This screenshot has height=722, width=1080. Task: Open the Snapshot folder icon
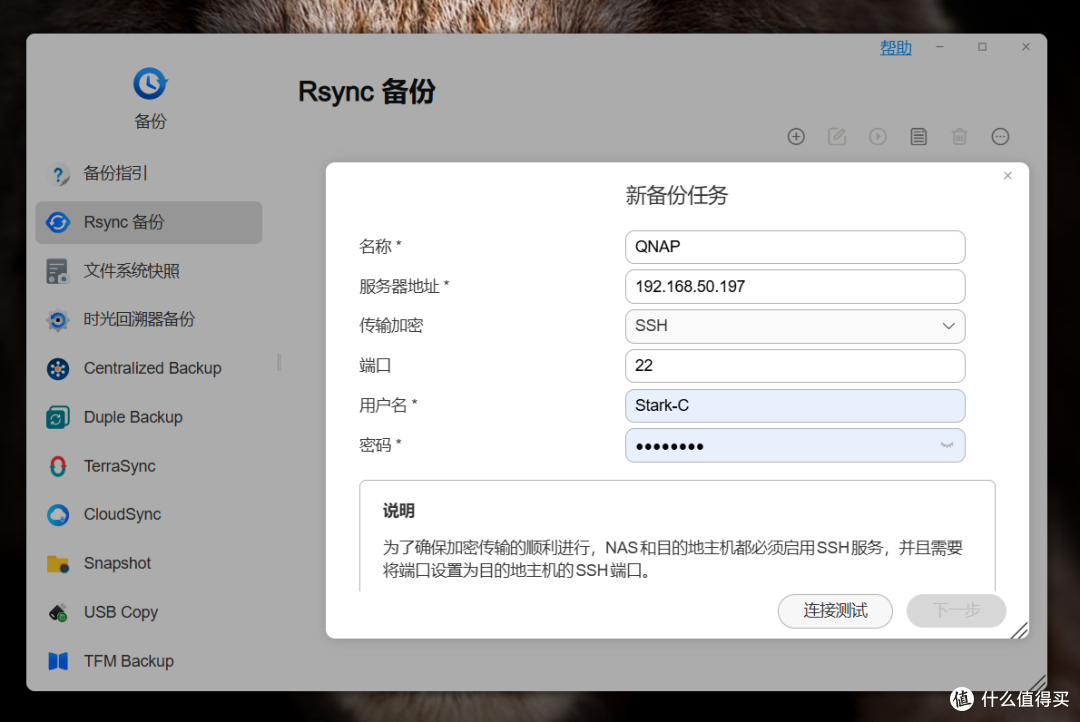coord(58,564)
